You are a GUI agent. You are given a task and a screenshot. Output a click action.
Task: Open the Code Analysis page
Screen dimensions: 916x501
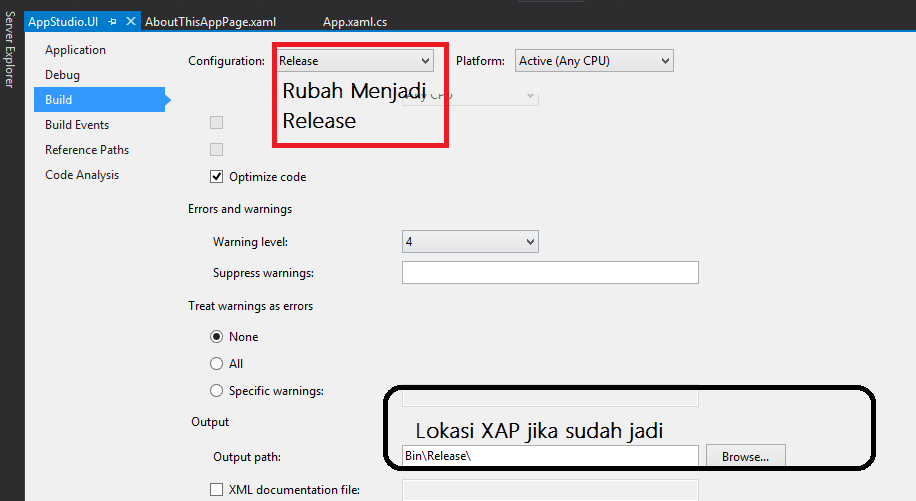pyautogui.click(x=82, y=175)
